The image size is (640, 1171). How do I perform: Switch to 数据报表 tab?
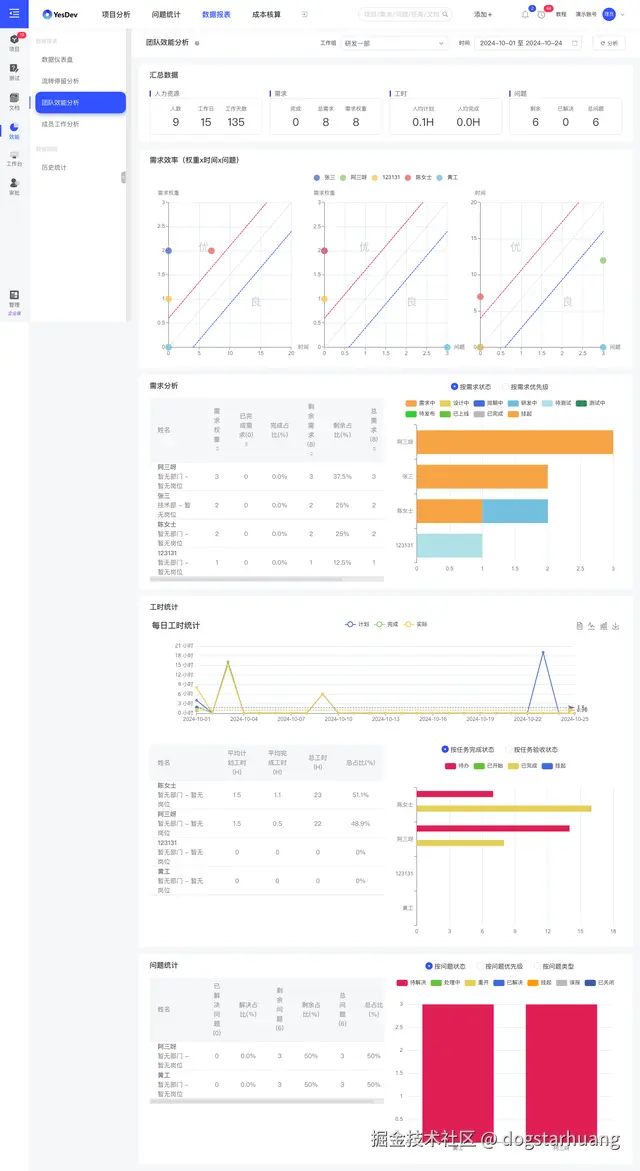217,14
